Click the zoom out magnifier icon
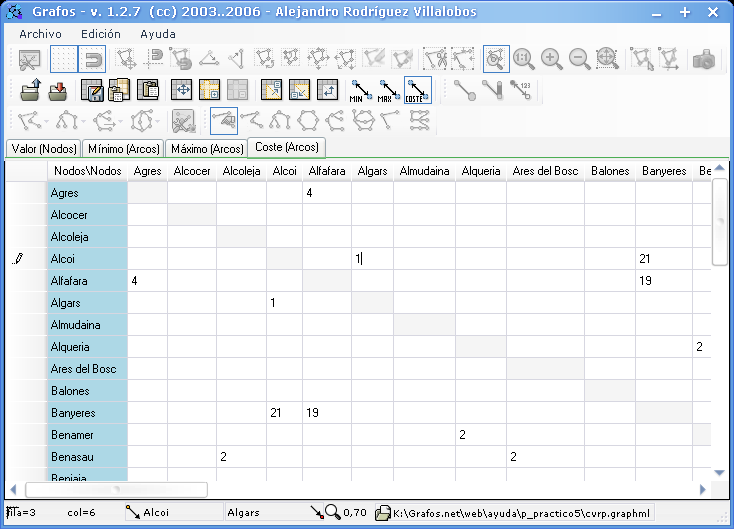This screenshot has height=529, width=734. click(579, 59)
